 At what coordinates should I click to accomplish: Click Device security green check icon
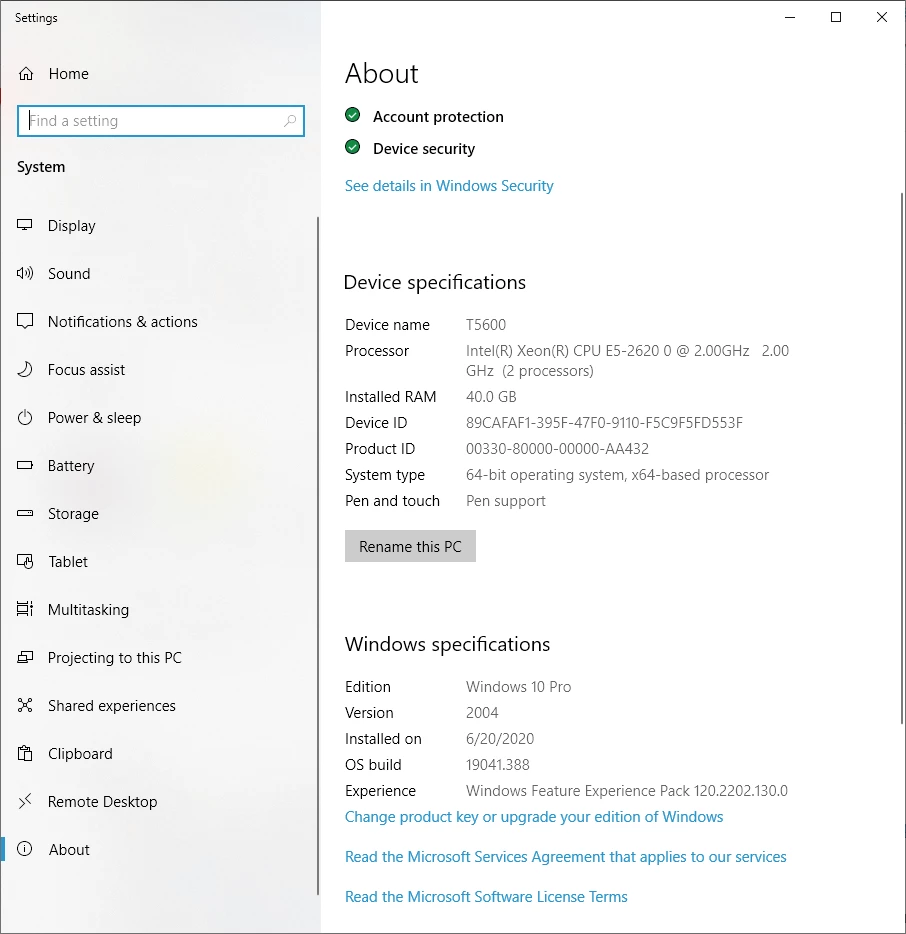coord(353,147)
